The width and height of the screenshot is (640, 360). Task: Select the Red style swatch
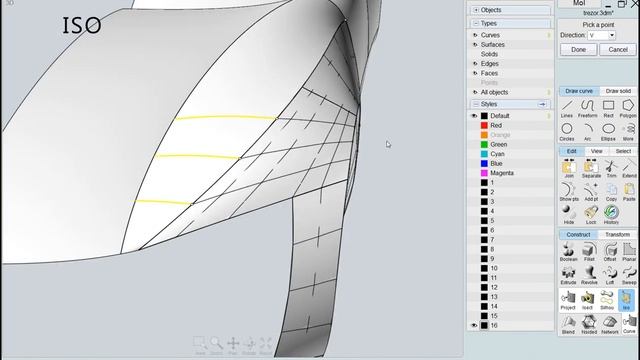tap(484, 125)
